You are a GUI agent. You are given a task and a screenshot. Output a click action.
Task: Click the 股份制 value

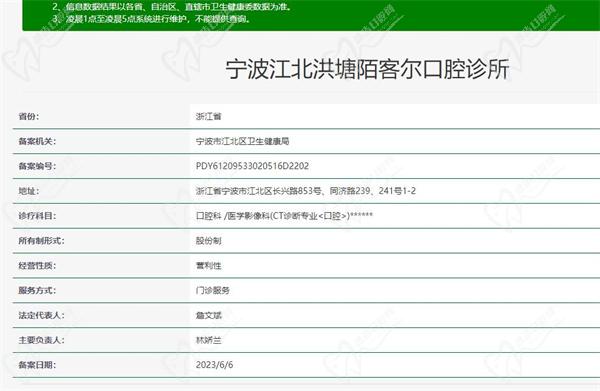(209, 241)
